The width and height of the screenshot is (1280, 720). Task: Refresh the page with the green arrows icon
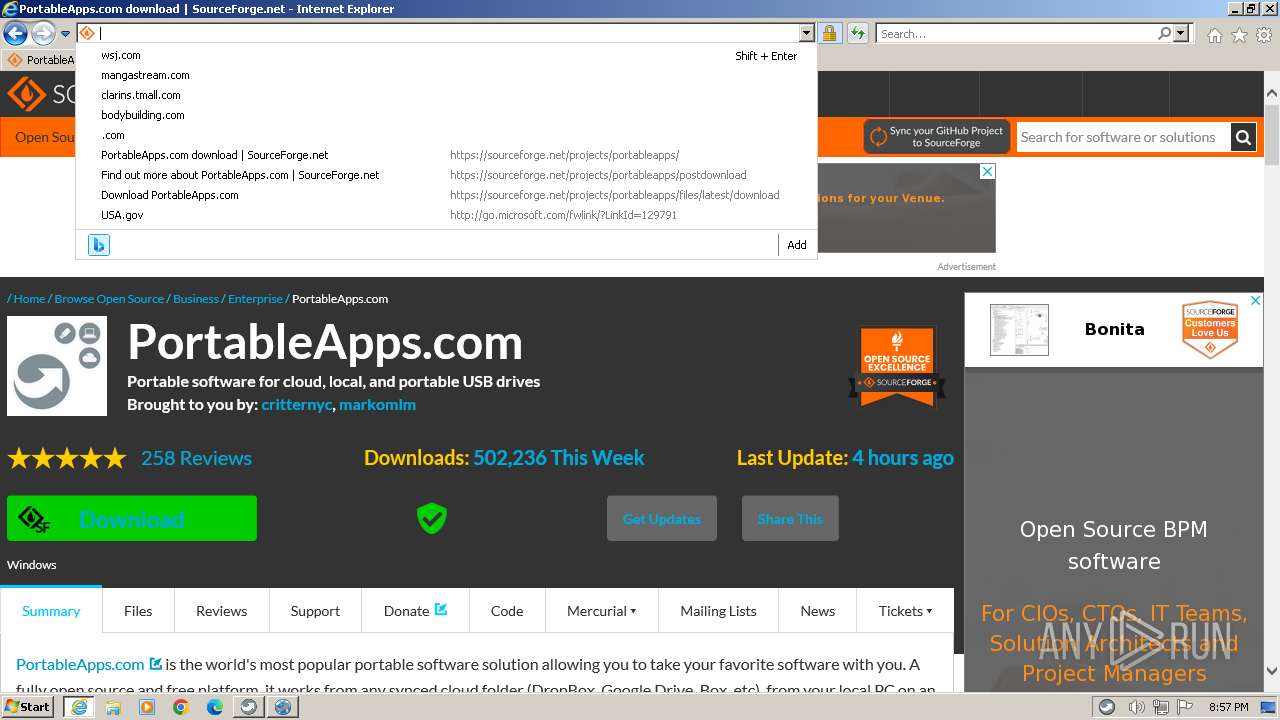857,33
